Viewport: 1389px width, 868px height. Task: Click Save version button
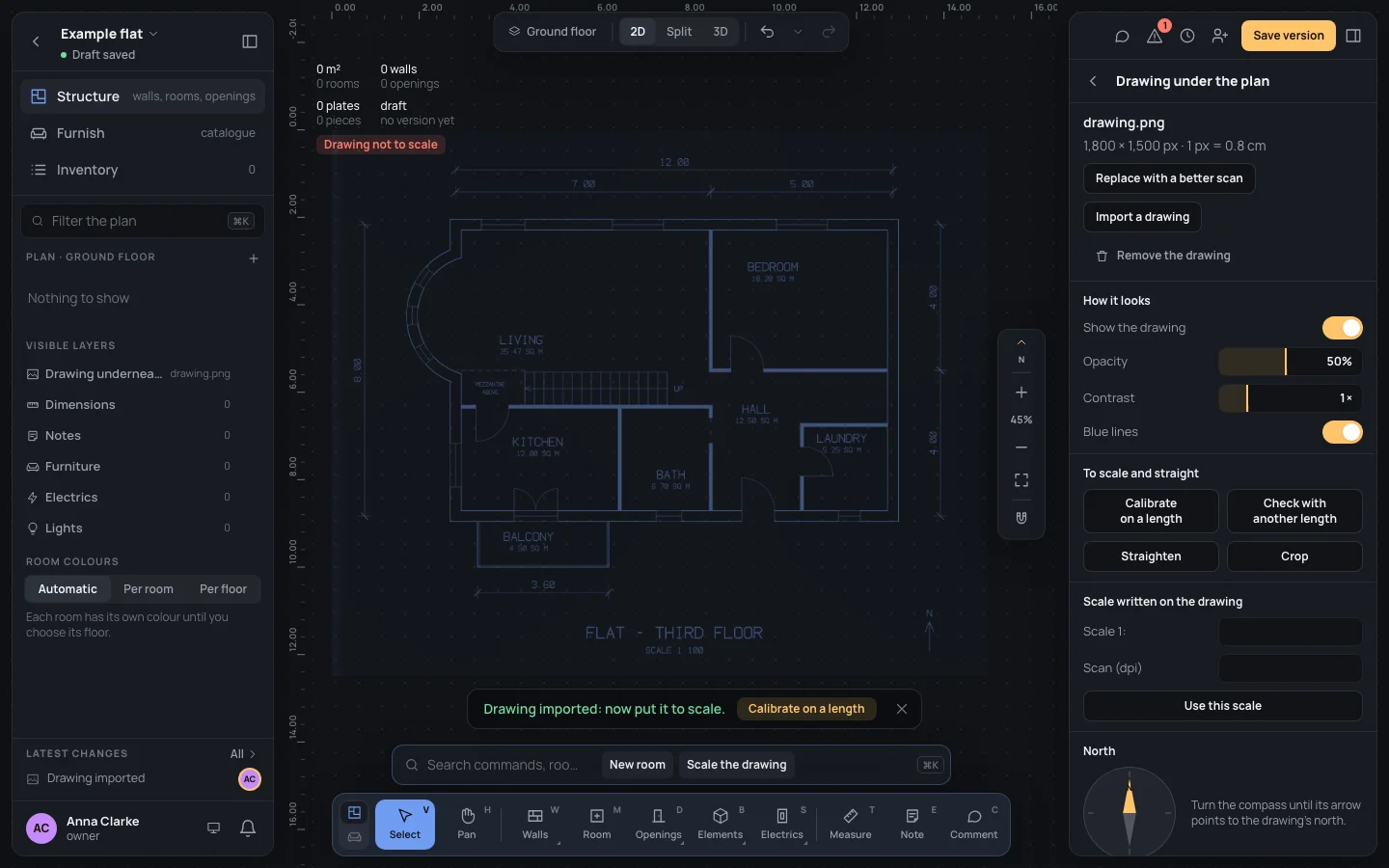(x=1289, y=36)
